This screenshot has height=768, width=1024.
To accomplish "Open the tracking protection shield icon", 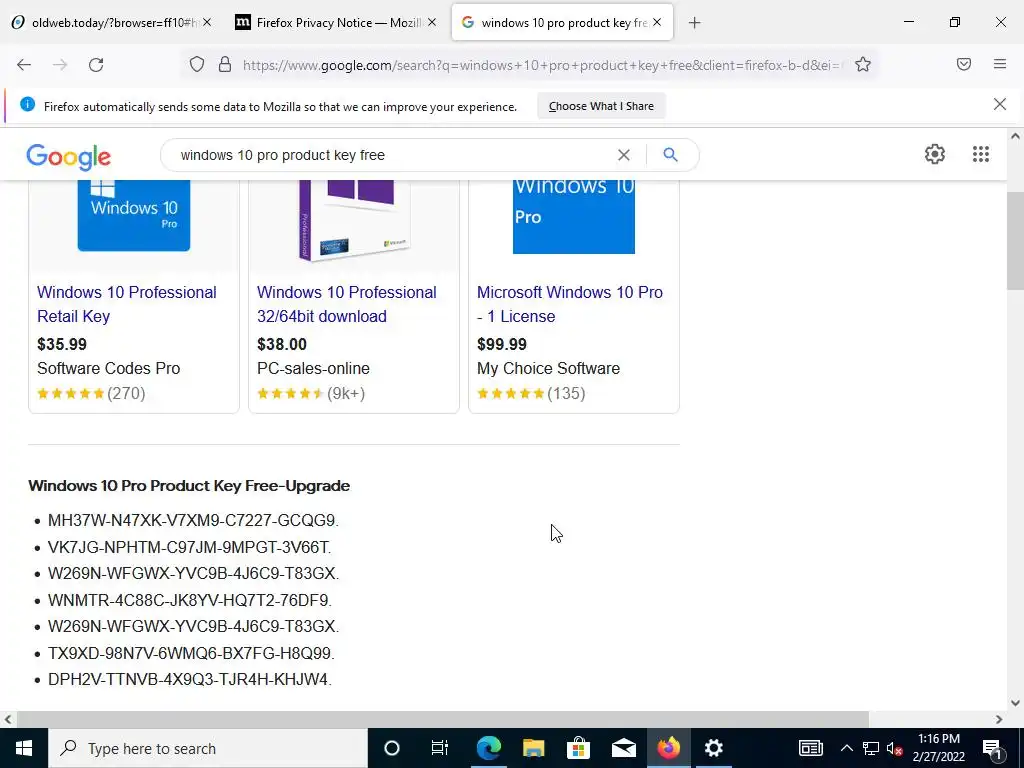I will (x=197, y=65).
